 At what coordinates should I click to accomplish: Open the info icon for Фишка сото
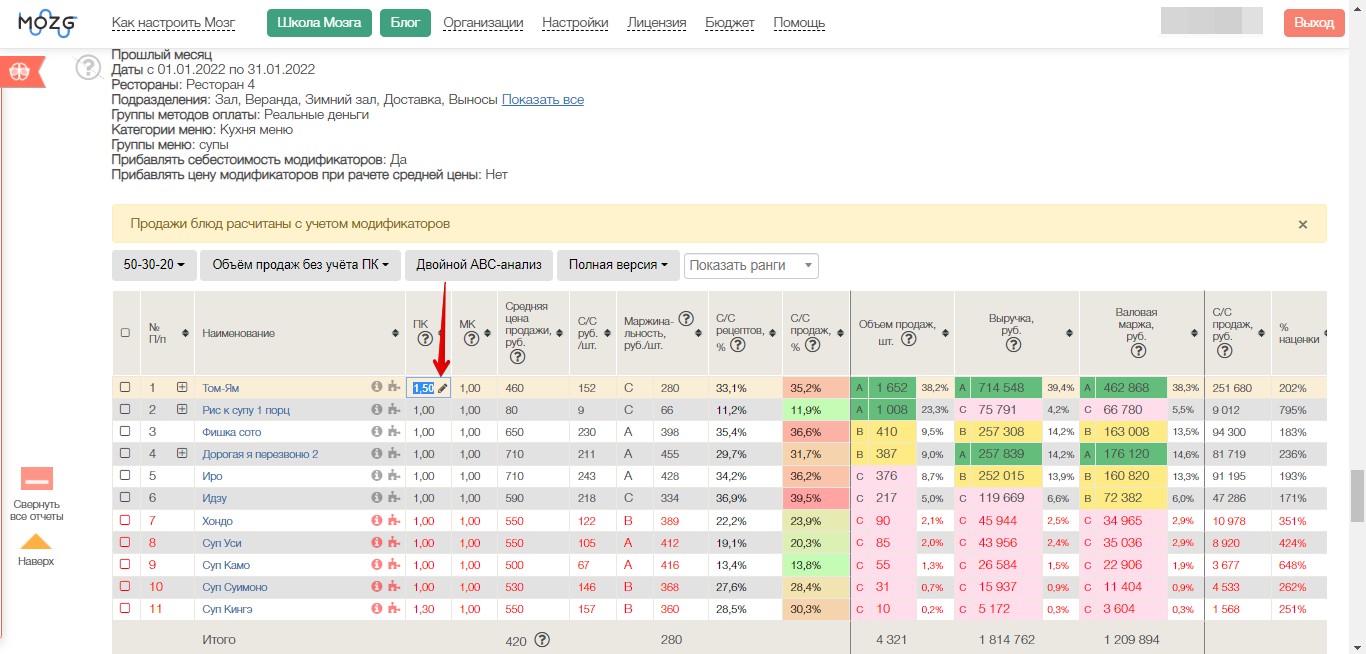pos(377,432)
